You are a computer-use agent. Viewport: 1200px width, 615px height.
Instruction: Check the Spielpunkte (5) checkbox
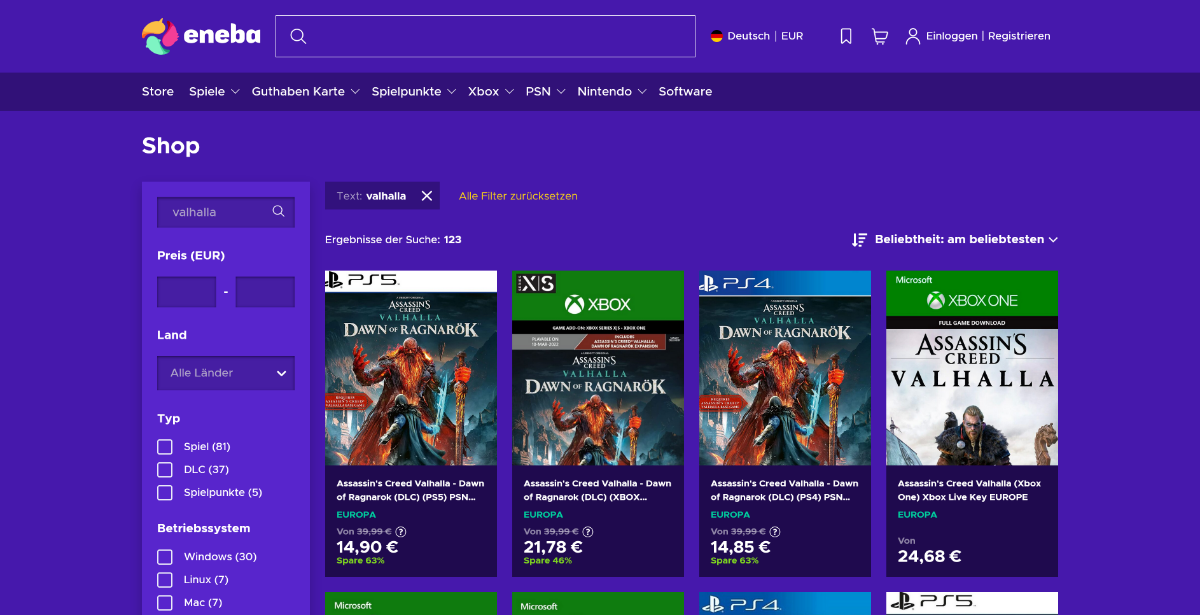coord(165,492)
